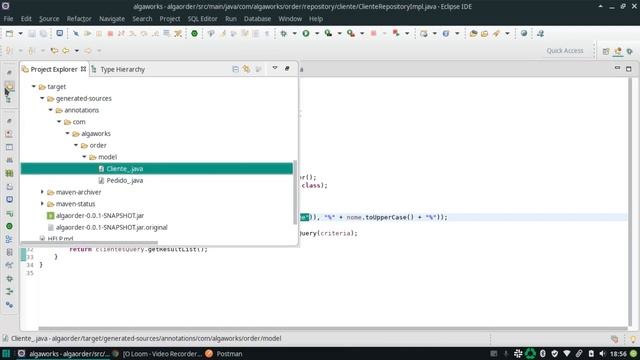This screenshot has width=640, height=360.
Task: Open the Run dropdown arrow
Action: click(317, 33)
